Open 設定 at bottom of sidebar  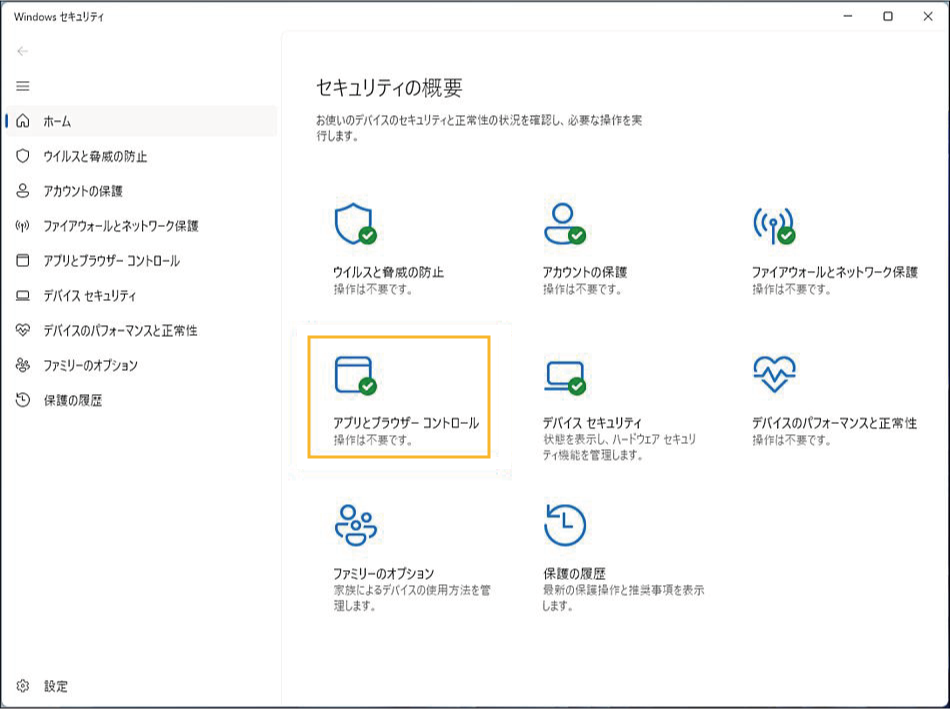[56, 687]
